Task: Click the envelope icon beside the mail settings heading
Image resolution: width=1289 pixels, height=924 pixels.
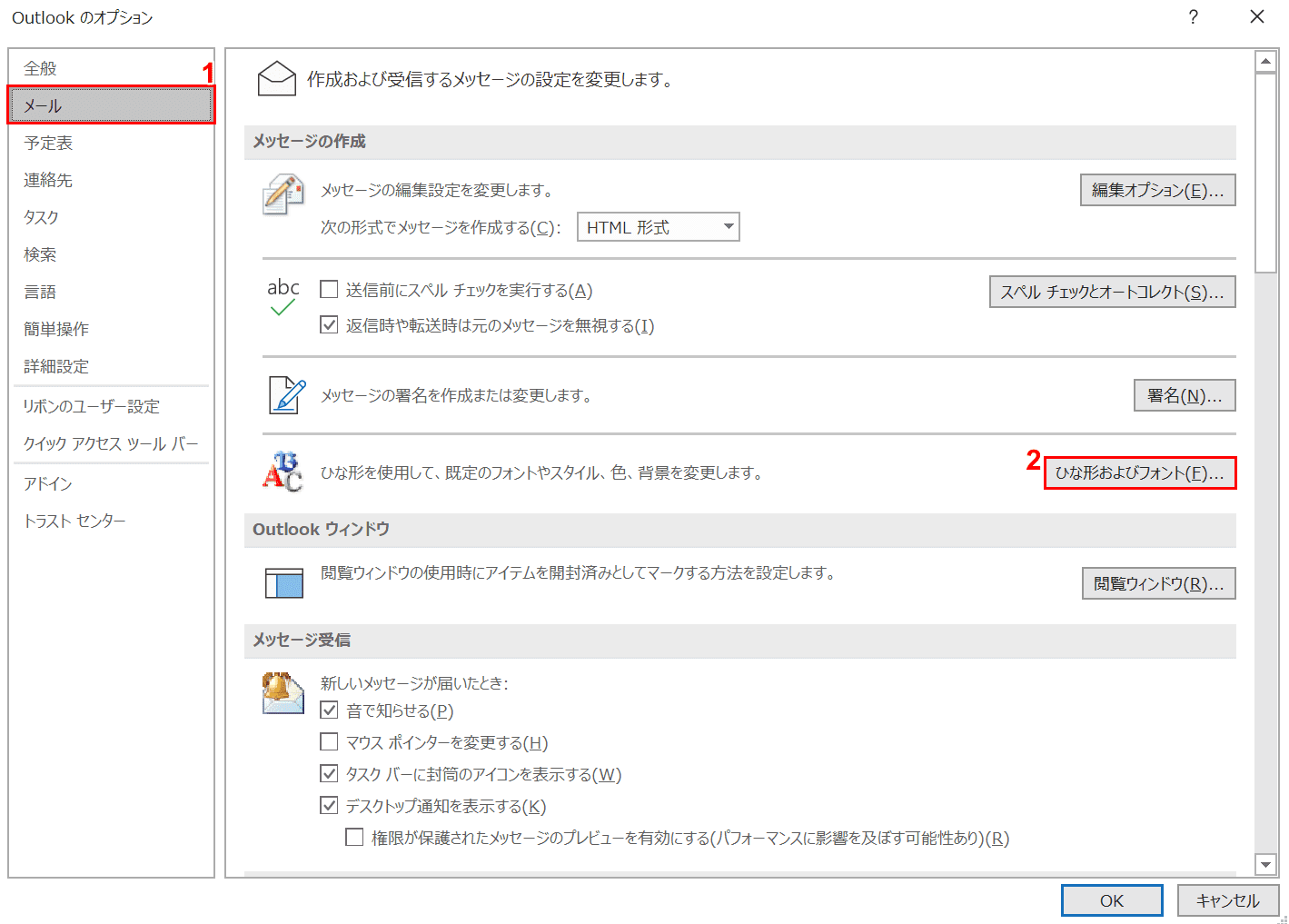Action: click(x=277, y=79)
